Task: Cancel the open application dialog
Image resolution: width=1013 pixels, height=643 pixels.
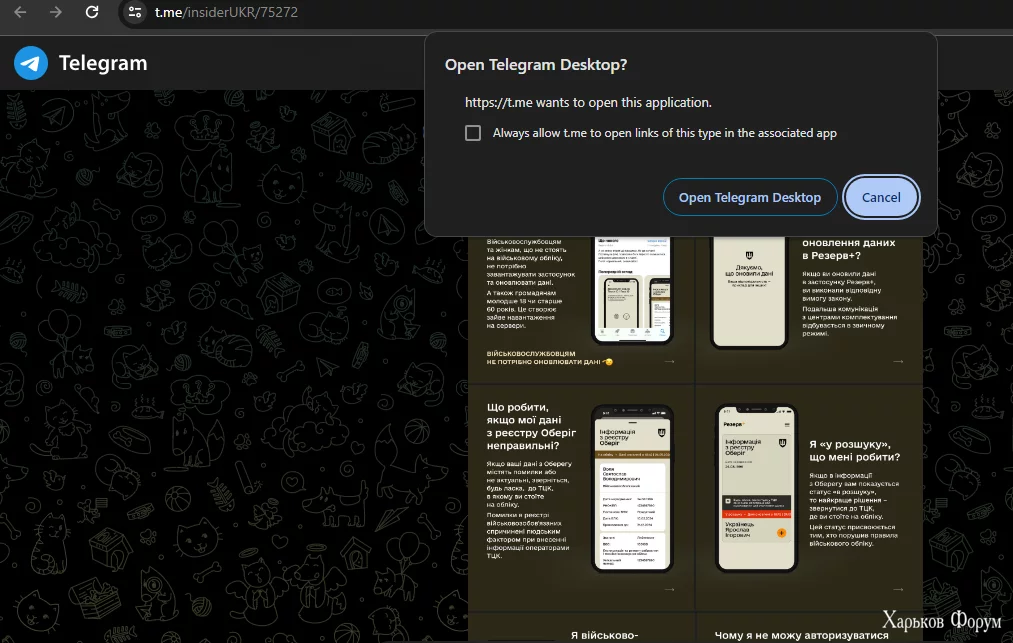Action: [881, 197]
